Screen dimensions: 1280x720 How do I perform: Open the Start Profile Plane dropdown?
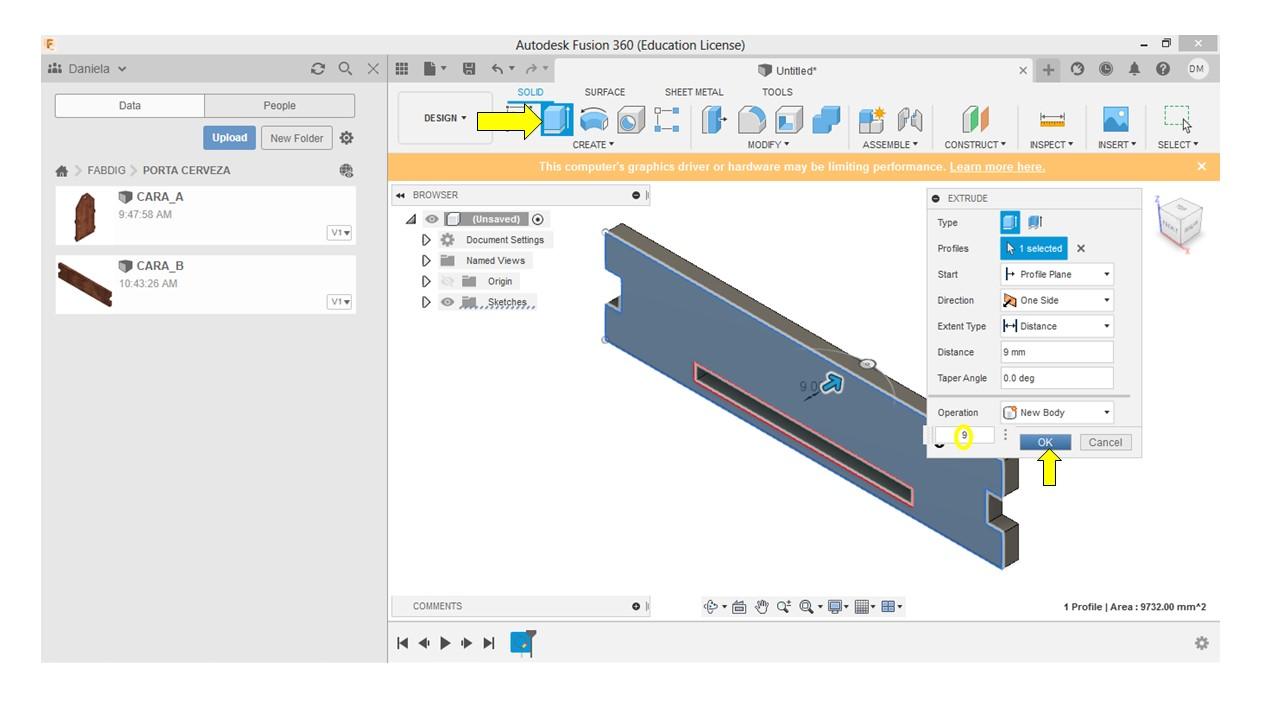(x=1057, y=274)
